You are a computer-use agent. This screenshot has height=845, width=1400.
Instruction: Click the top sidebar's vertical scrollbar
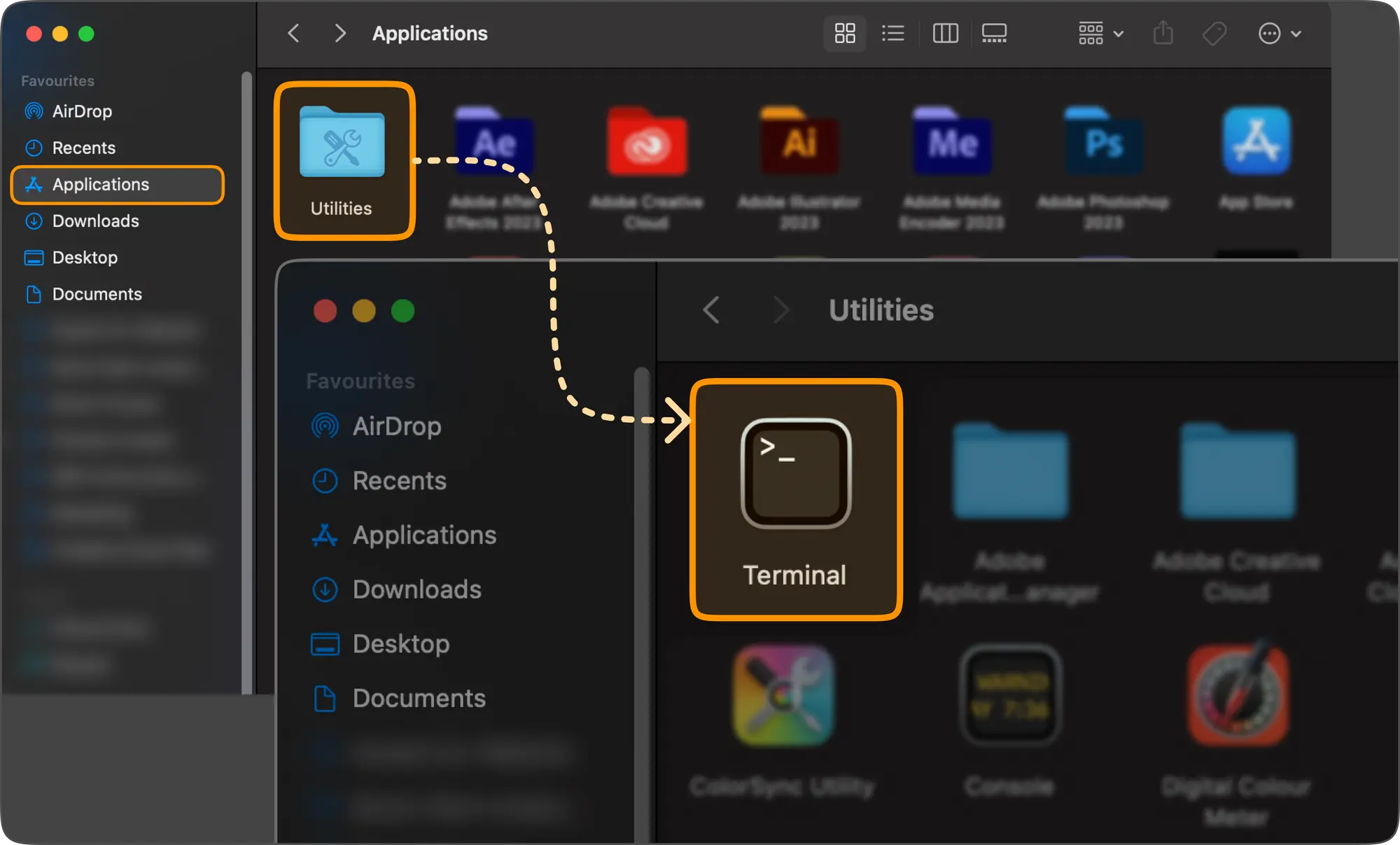[x=246, y=382]
